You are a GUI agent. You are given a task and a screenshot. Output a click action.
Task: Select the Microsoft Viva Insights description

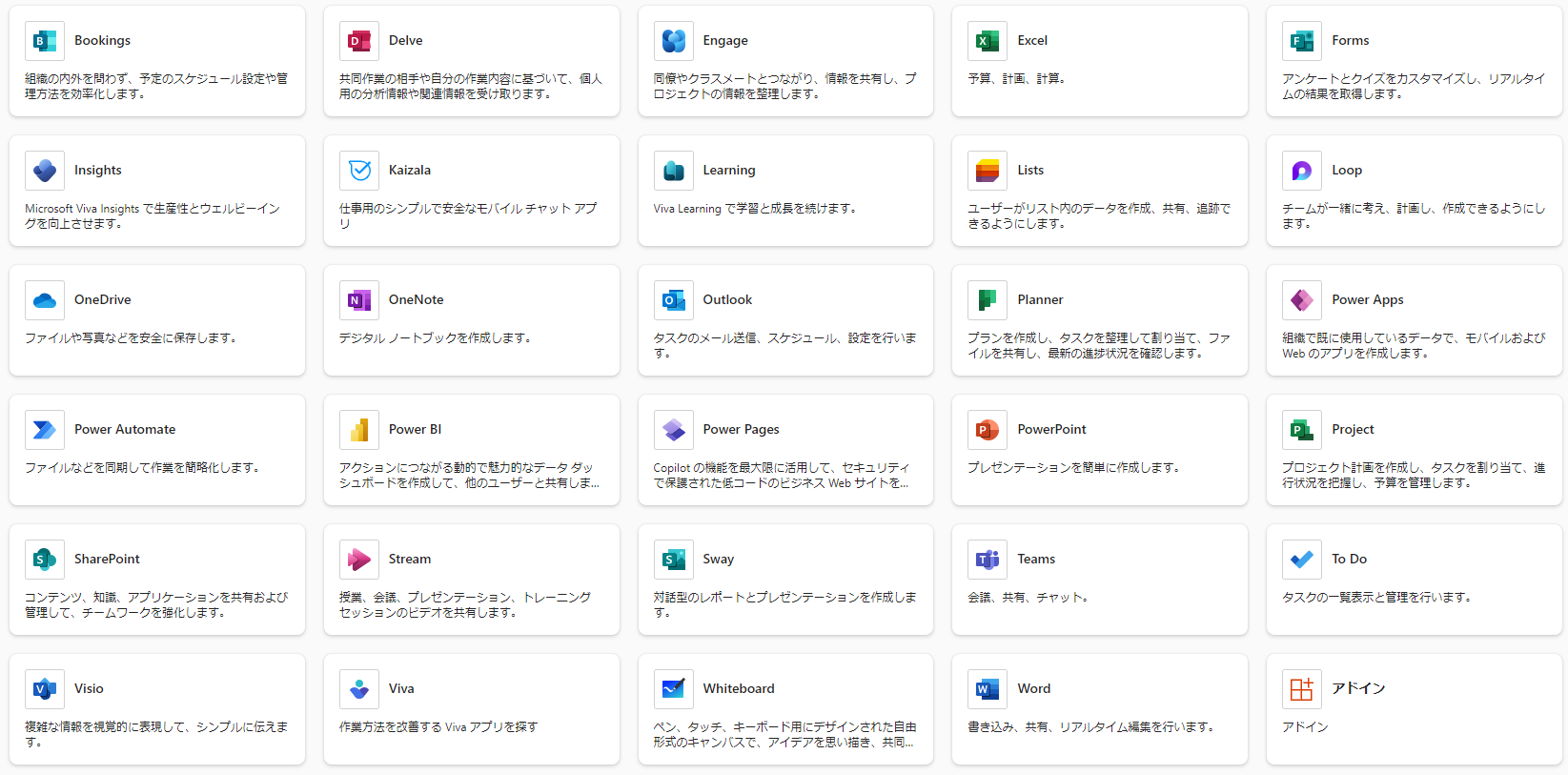click(153, 215)
